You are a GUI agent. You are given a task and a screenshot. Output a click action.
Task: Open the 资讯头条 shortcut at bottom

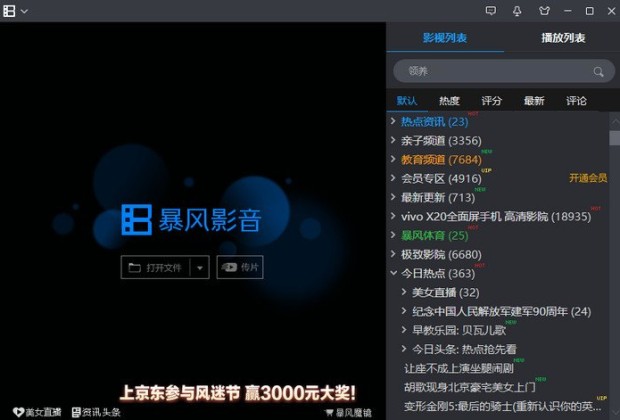click(x=96, y=412)
